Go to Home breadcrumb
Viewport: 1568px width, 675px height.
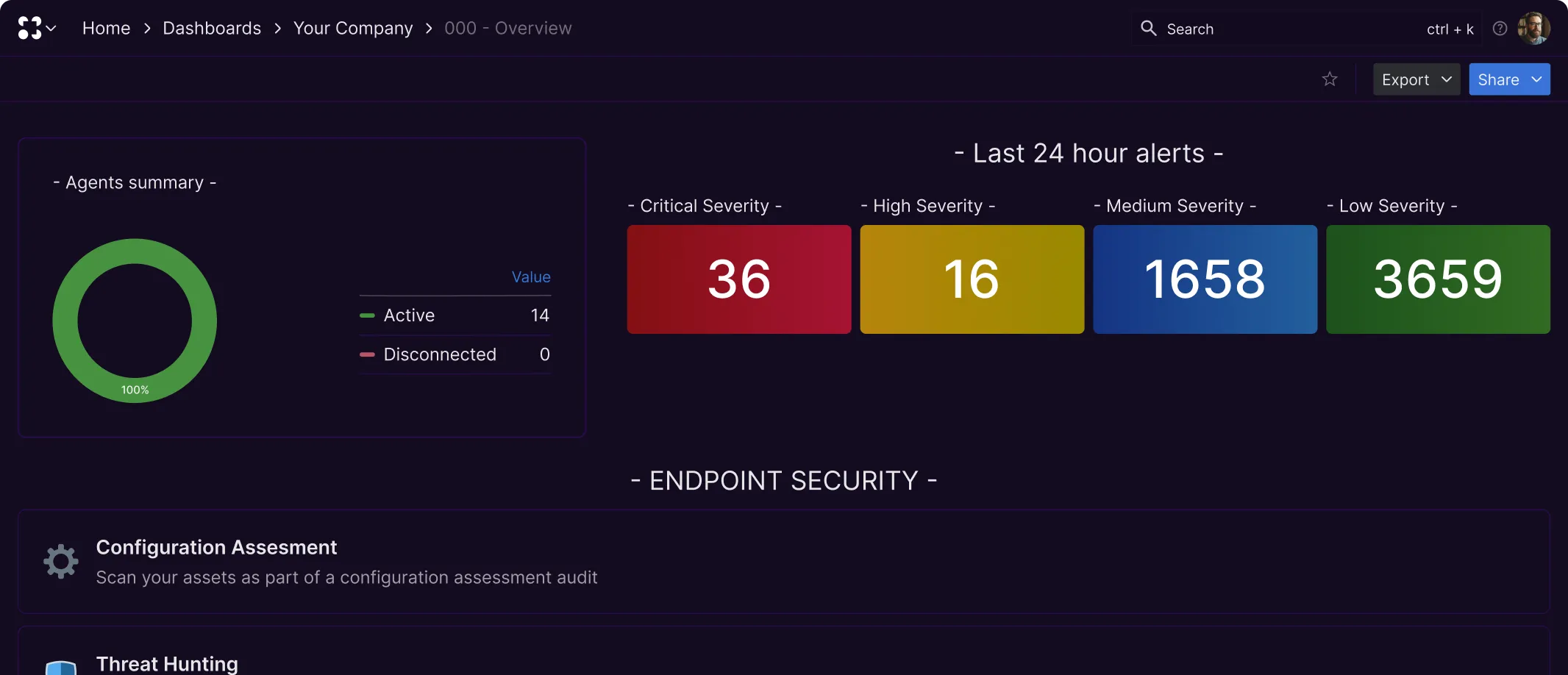pos(106,28)
